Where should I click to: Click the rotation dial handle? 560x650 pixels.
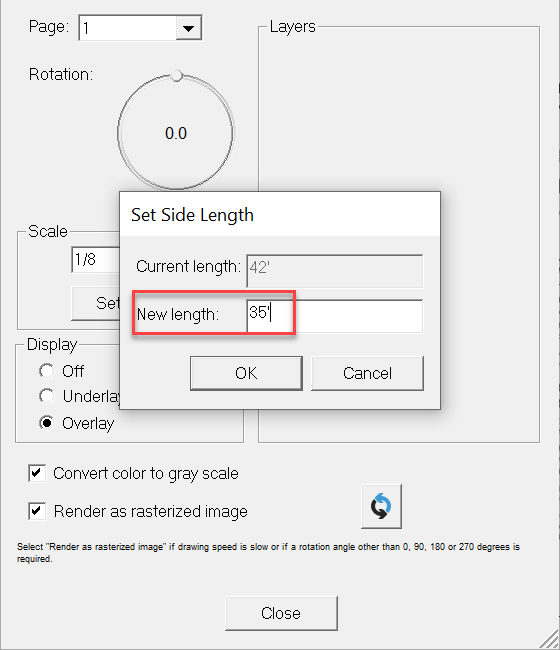click(x=177, y=76)
